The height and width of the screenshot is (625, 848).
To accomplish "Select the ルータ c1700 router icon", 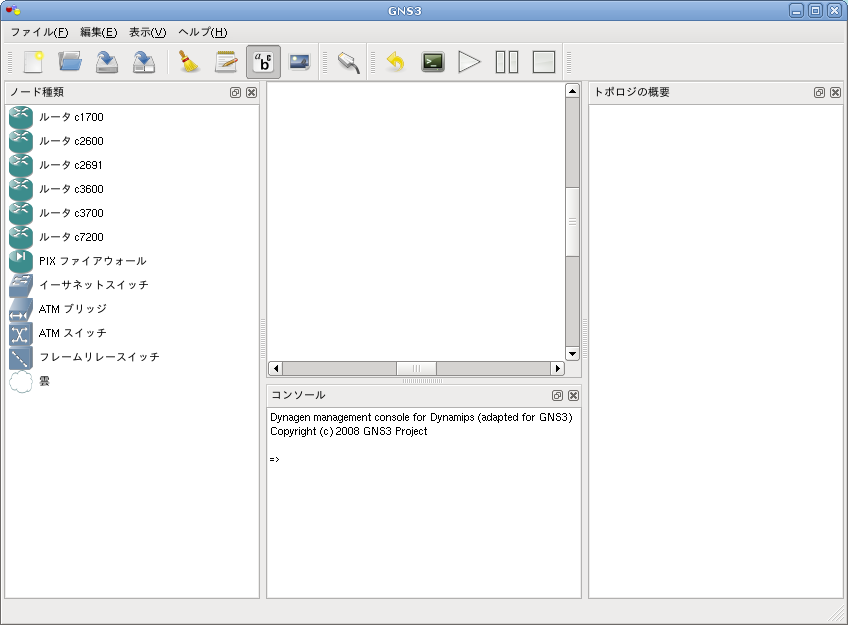I will coord(21,117).
